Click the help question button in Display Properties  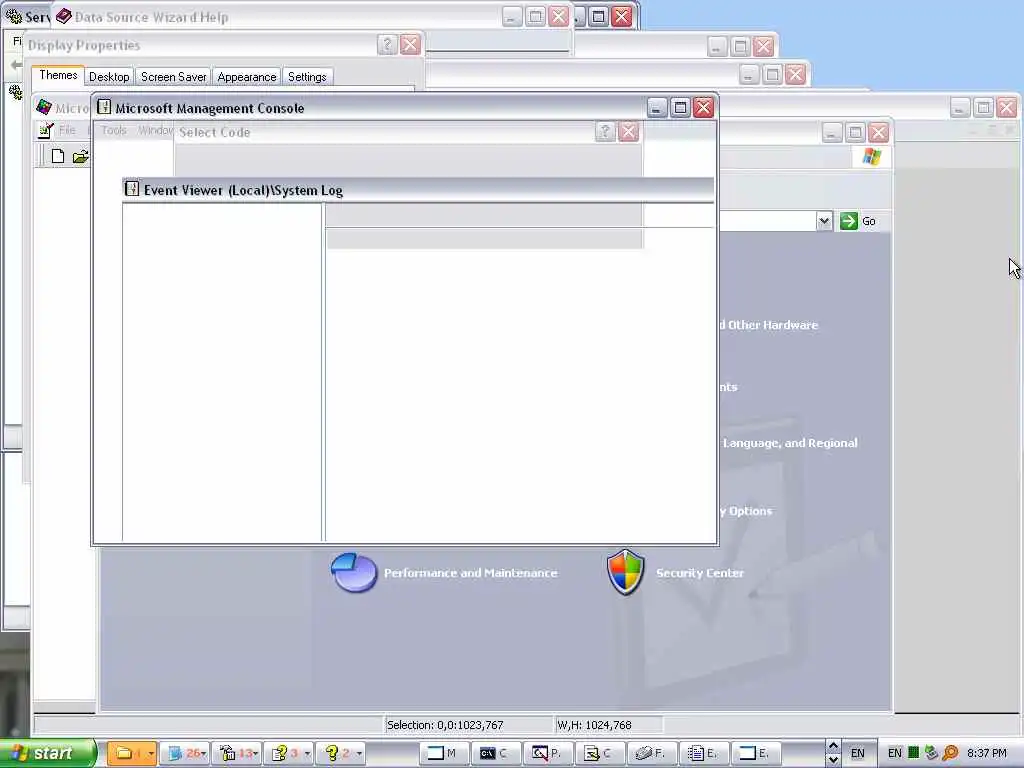[387, 44]
